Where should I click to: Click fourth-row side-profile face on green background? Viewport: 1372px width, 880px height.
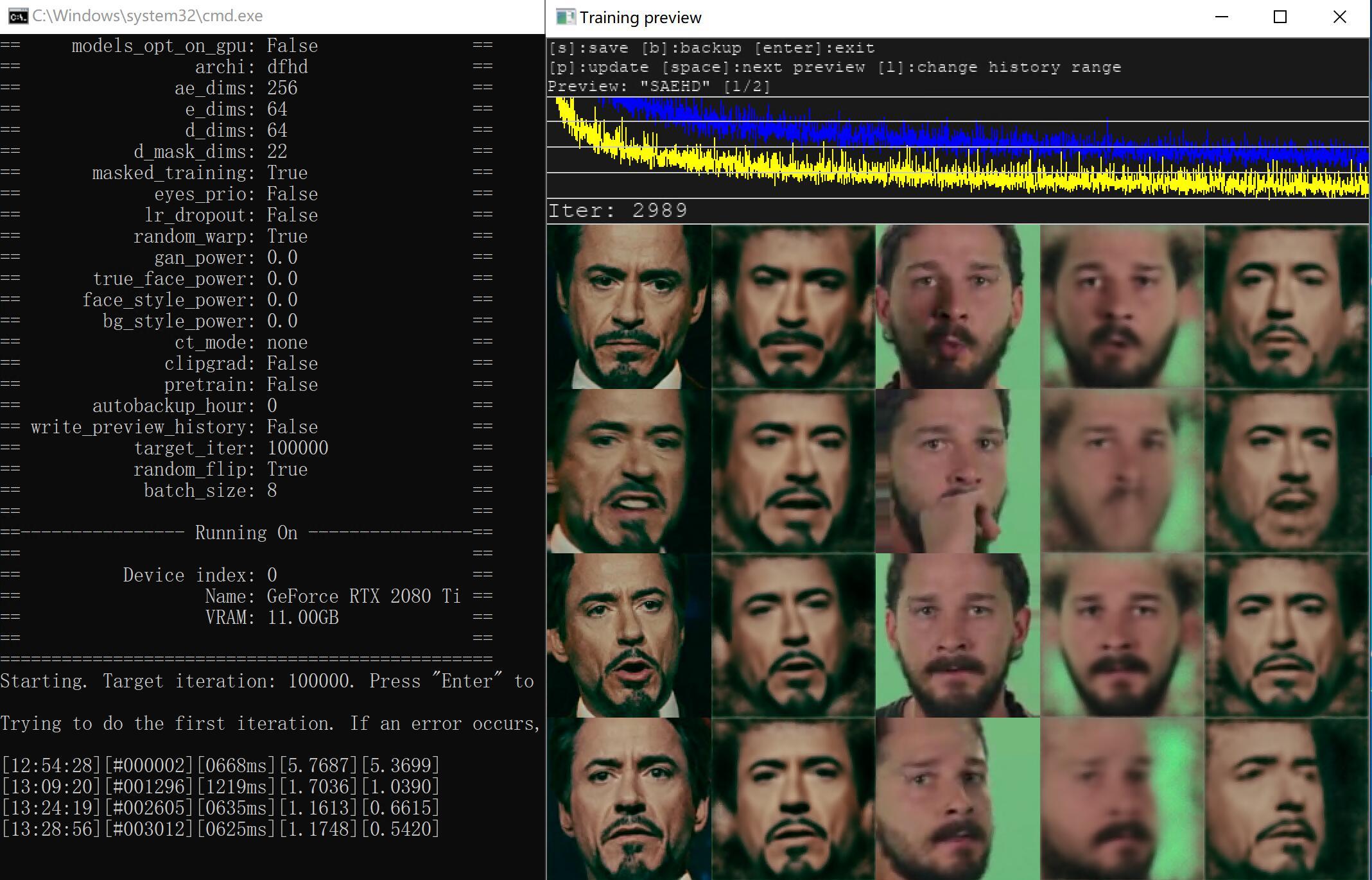click(957, 798)
